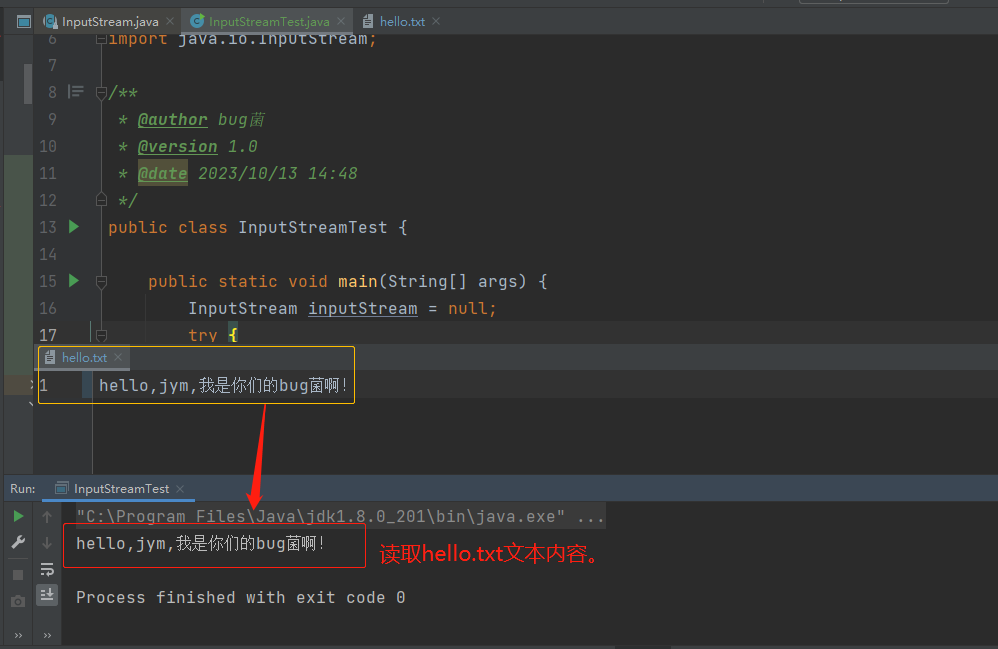Run class InputStreamTest from gutter arrow
The width and height of the screenshot is (998, 649).
74,227
